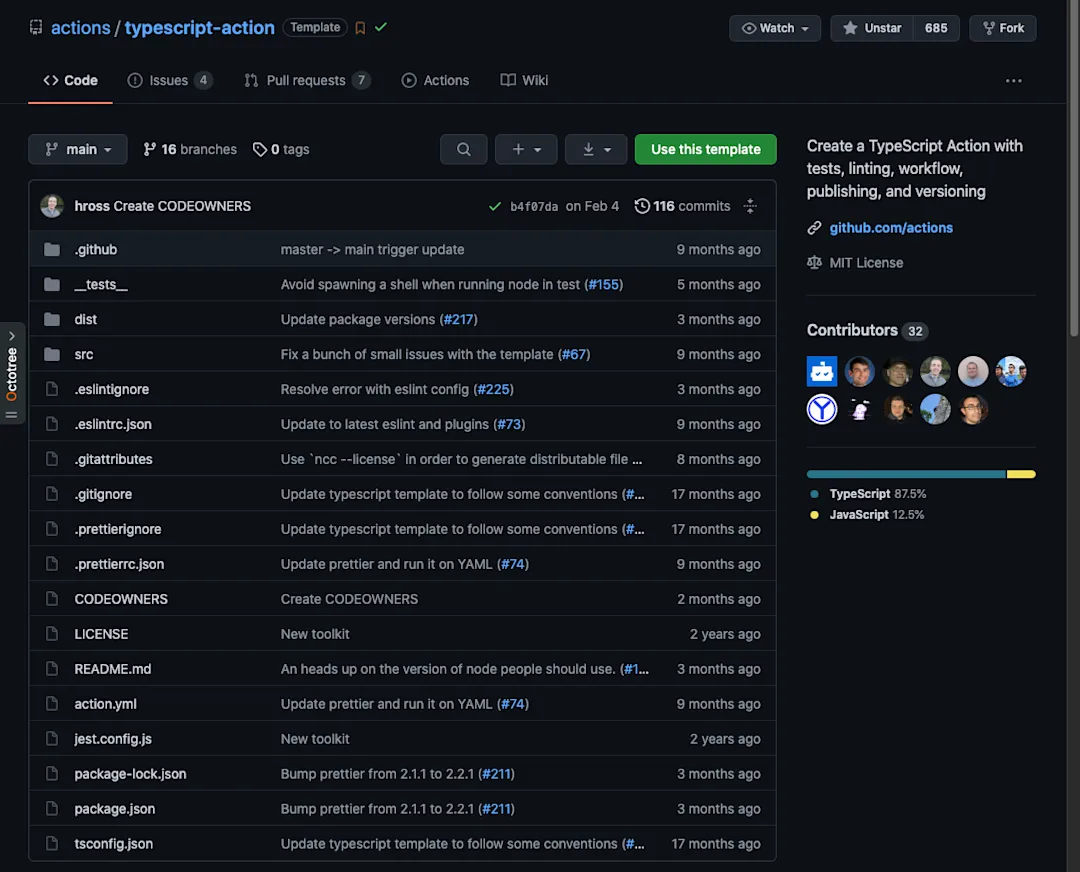1080x872 pixels.
Task: Open the commit diff split icon
Action: pyautogui.click(x=750, y=206)
